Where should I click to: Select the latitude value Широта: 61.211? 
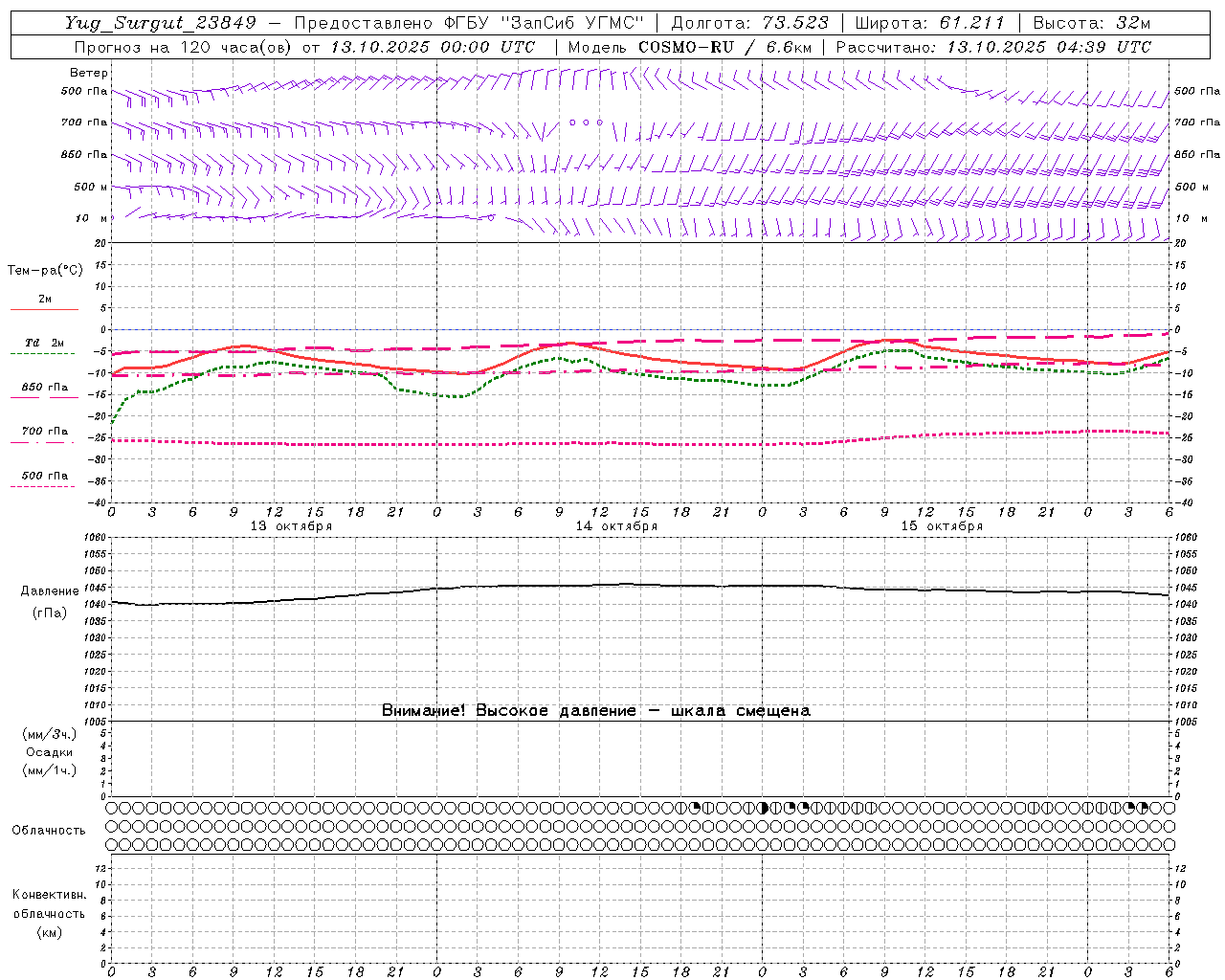point(929,23)
